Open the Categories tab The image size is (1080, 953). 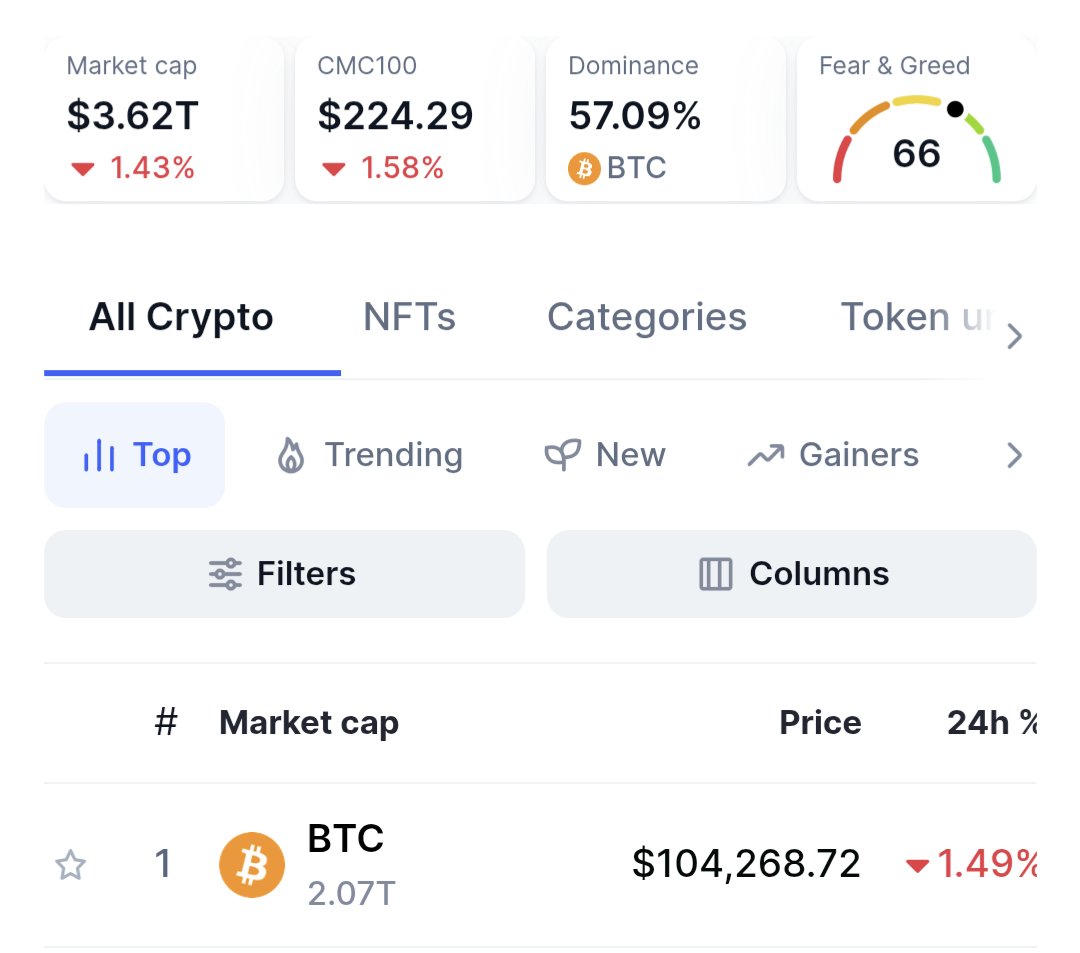[x=647, y=317]
